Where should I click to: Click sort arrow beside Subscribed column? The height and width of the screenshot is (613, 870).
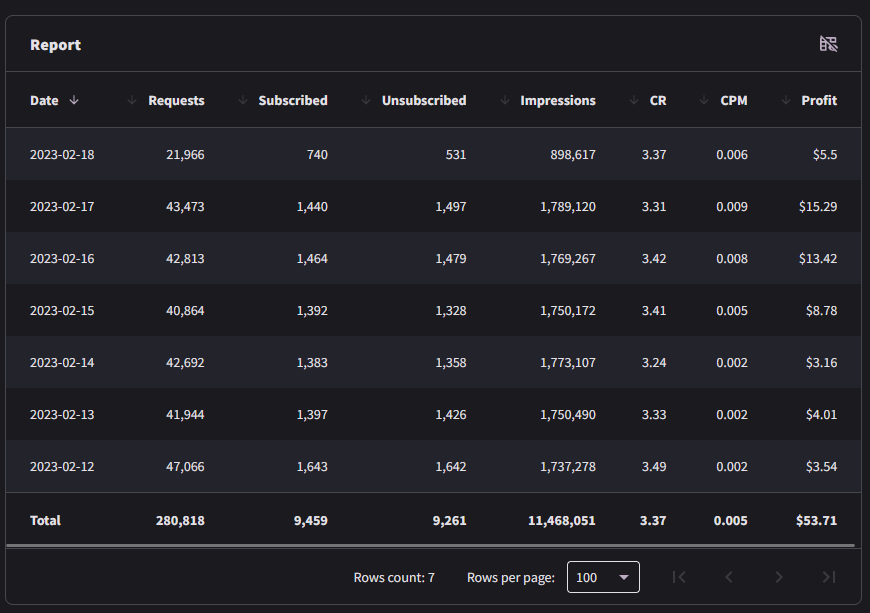(x=242, y=100)
